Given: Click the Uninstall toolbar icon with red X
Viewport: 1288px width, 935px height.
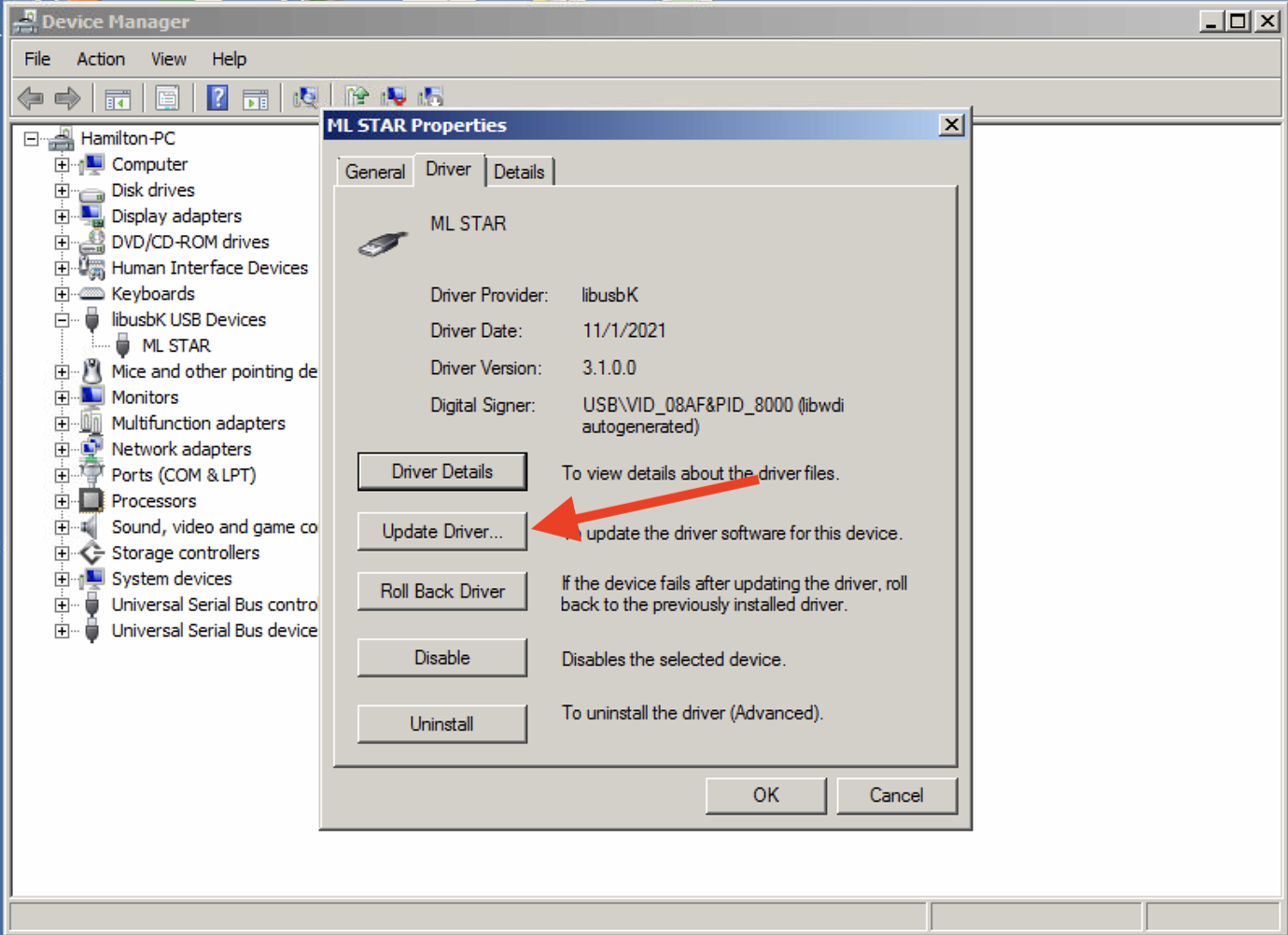Looking at the screenshot, I should tap(394, 96).
